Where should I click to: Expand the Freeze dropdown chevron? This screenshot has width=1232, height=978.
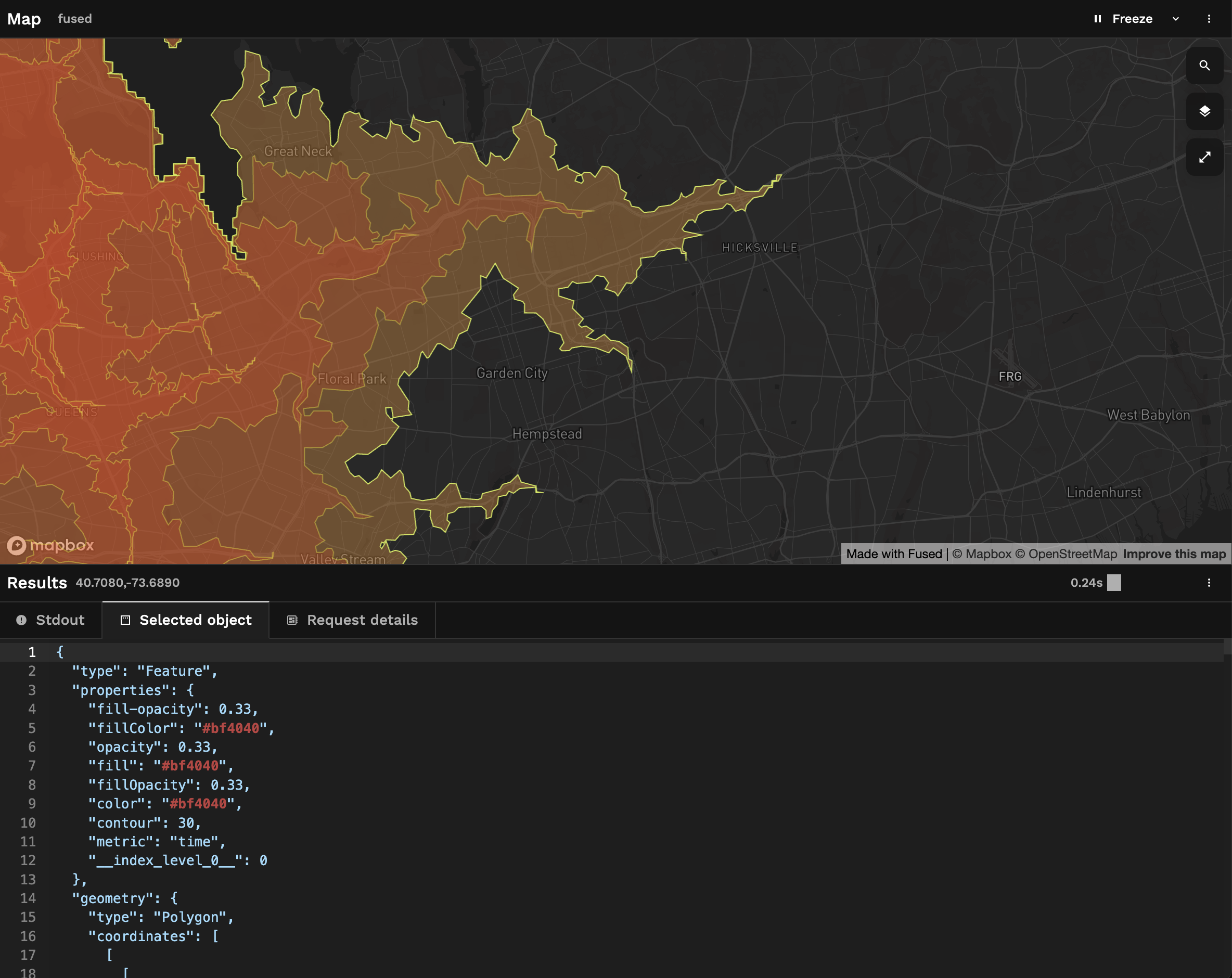[x=1175, y=19]
